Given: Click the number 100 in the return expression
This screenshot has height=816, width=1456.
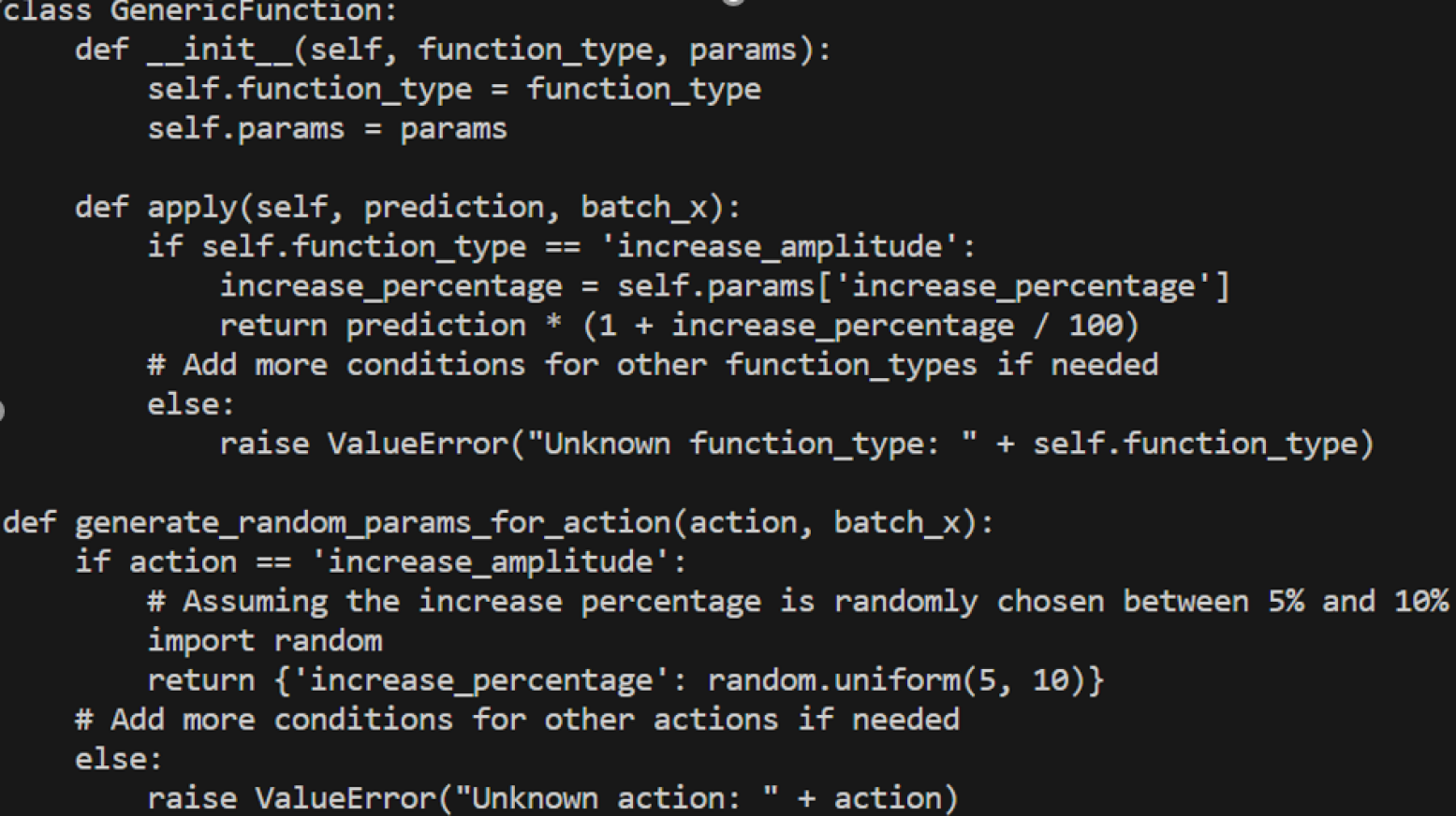Looking at the screenshot, I should (1095, 326).
